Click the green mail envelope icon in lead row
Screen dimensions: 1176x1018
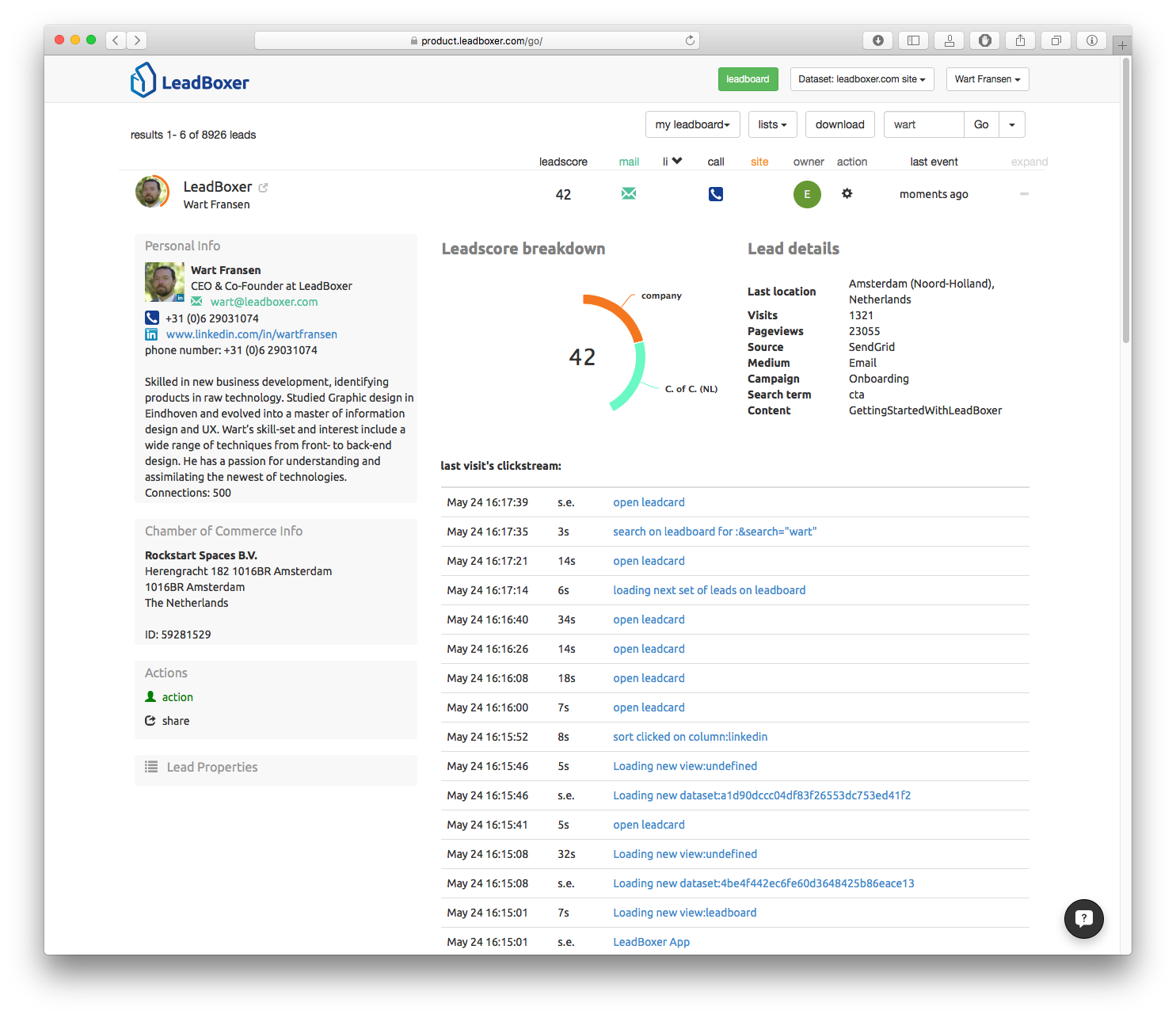coord(629,193)
